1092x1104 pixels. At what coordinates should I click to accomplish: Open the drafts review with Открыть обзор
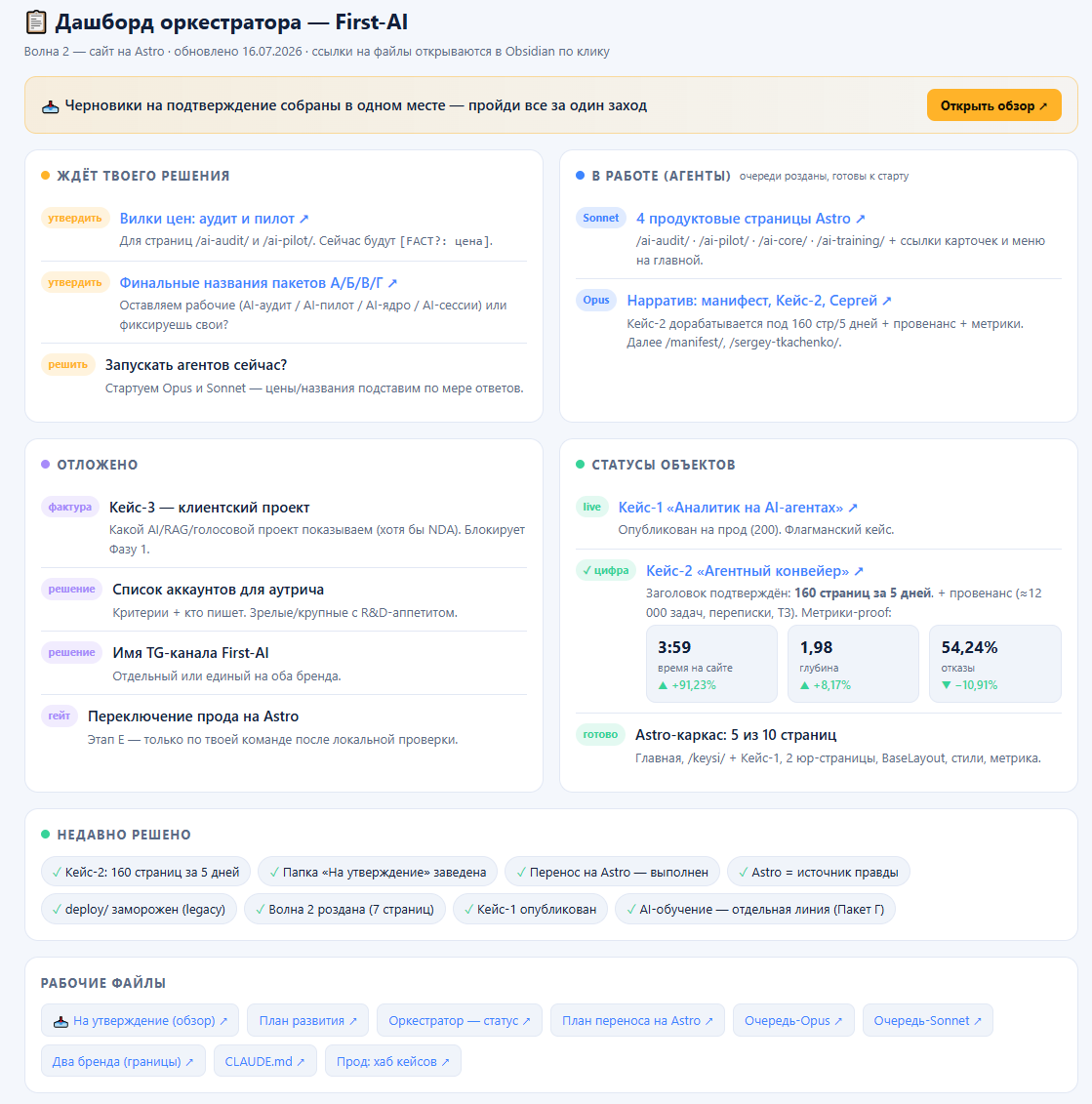click(x=993, y=105)
